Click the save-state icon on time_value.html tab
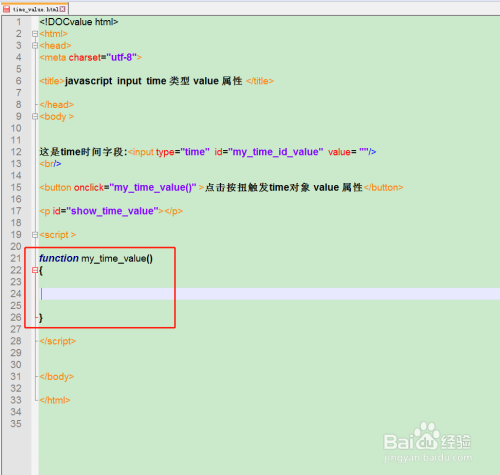Image resolution: width=500 pixels, height=475 pixels. point(6,9)
